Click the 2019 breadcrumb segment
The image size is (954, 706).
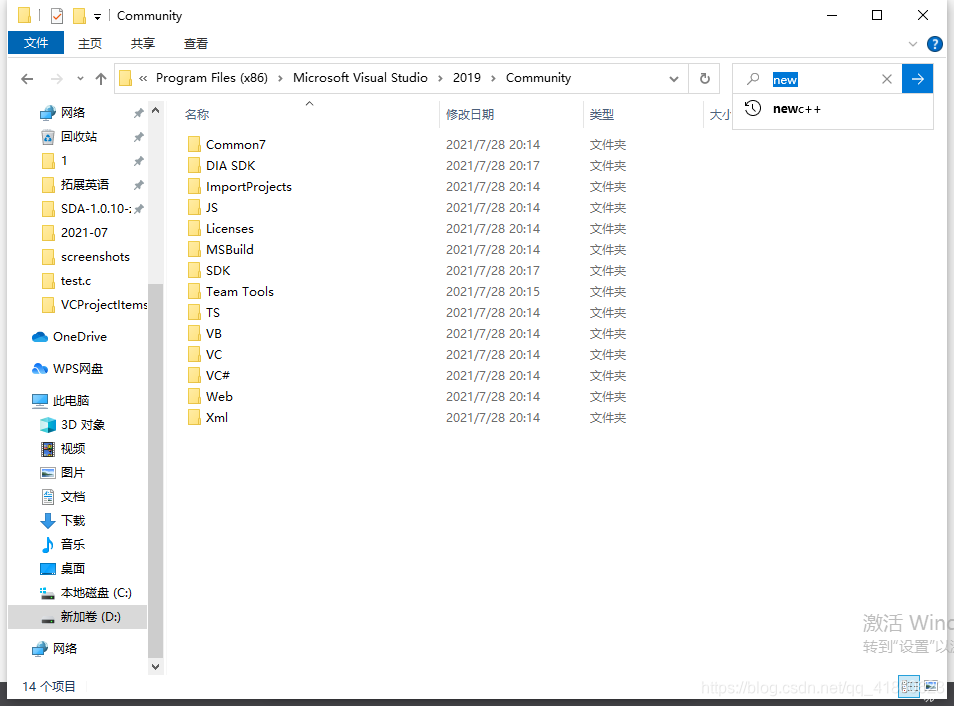coord(467,78)
